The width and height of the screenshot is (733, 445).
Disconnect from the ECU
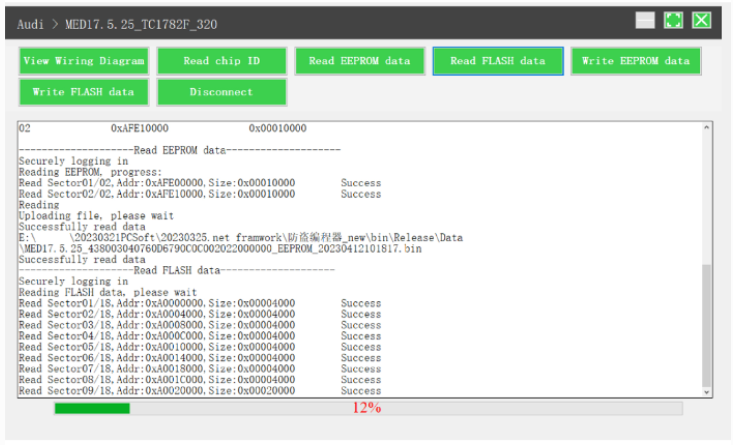pyautogui.click(x=221, y=92)
